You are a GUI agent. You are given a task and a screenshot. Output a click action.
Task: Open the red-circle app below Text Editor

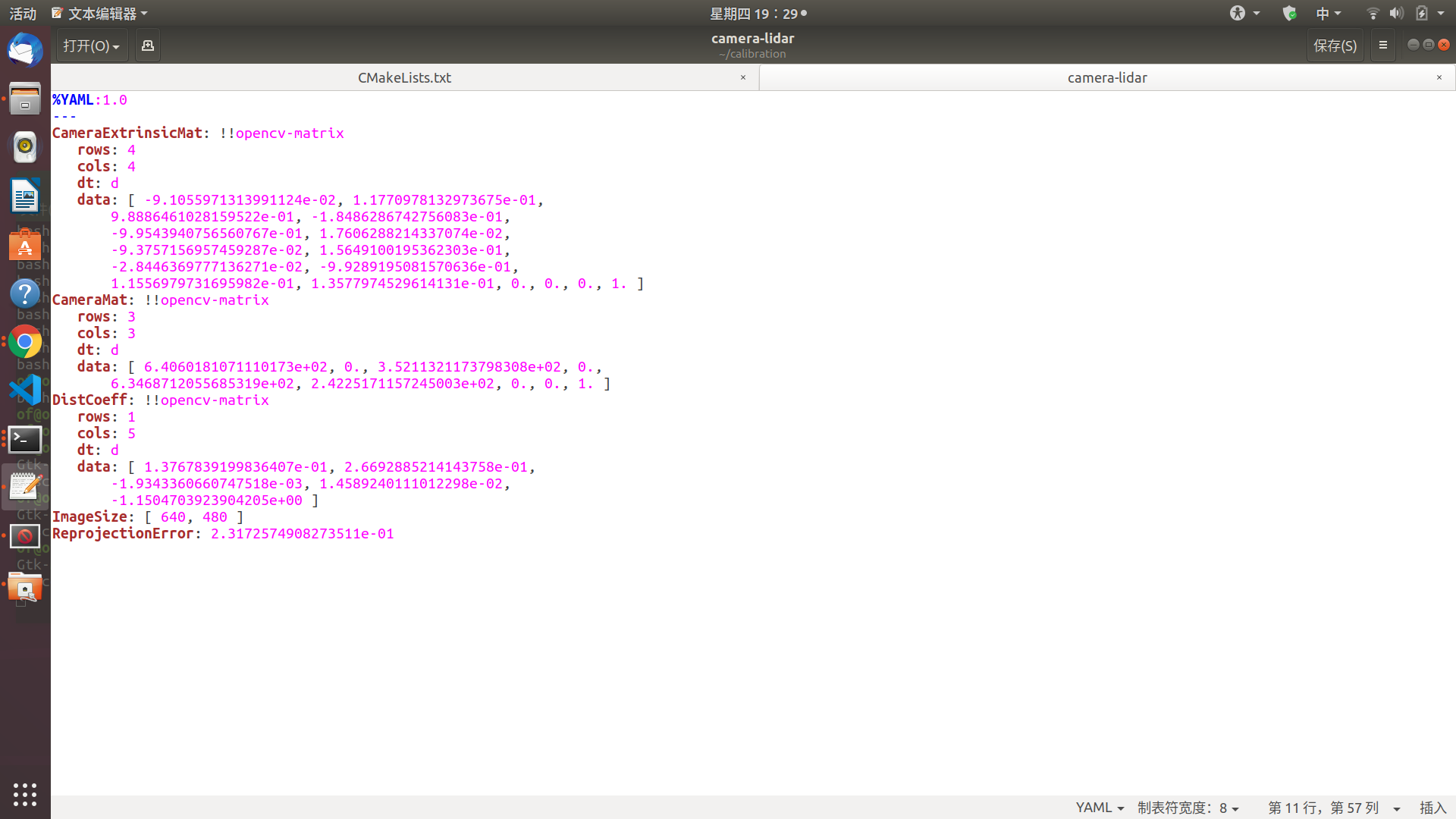(x=25, y=536)
